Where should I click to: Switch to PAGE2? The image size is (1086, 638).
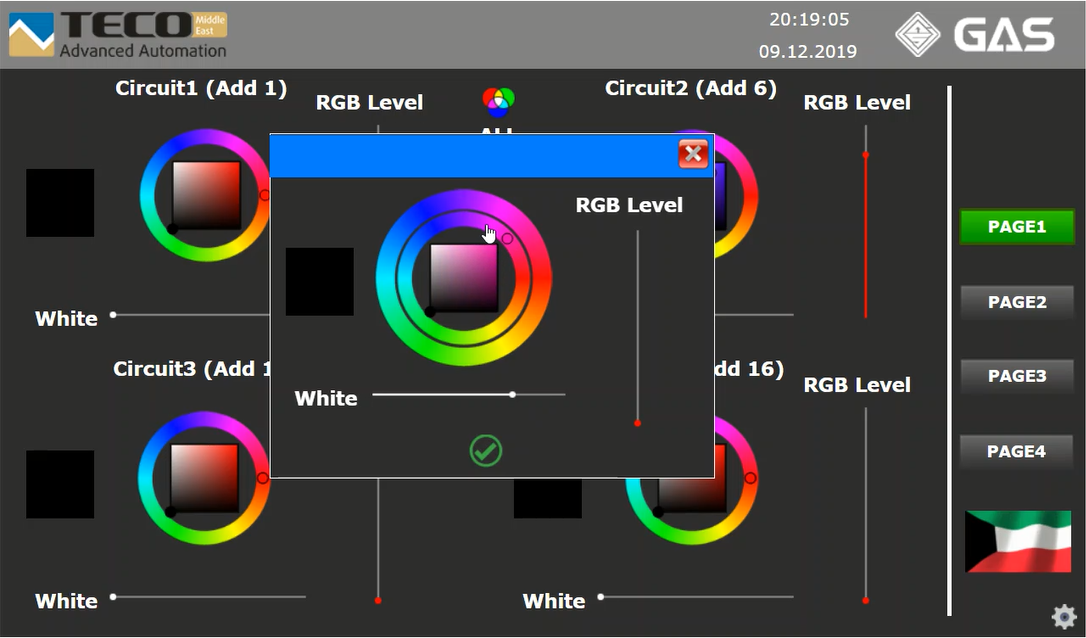[x=1016, y=302]
